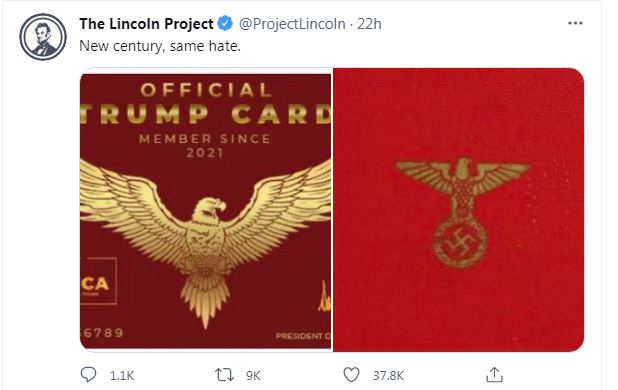Open the Official Trump Card image
The width and height of the screenshot is (618, 390).
click(206, 210)
